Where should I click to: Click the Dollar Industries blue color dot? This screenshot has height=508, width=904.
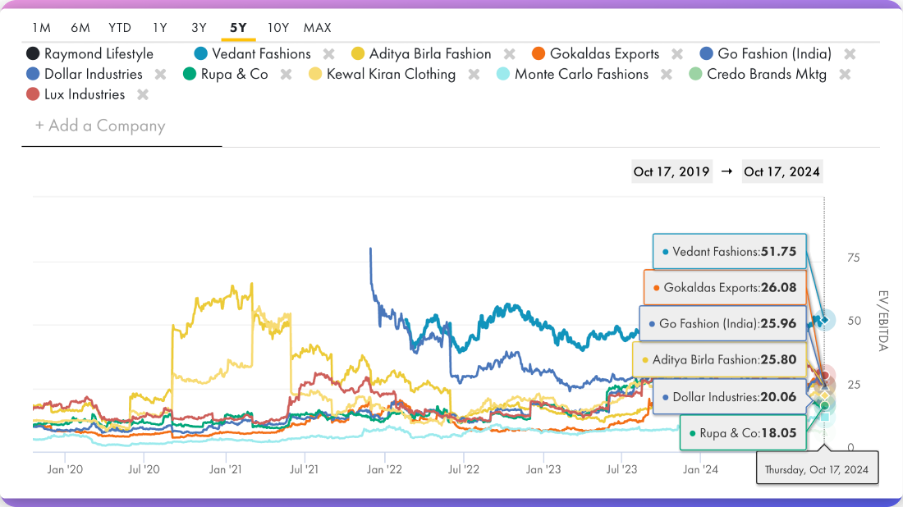pyautogui.click(x=33, y=74)
